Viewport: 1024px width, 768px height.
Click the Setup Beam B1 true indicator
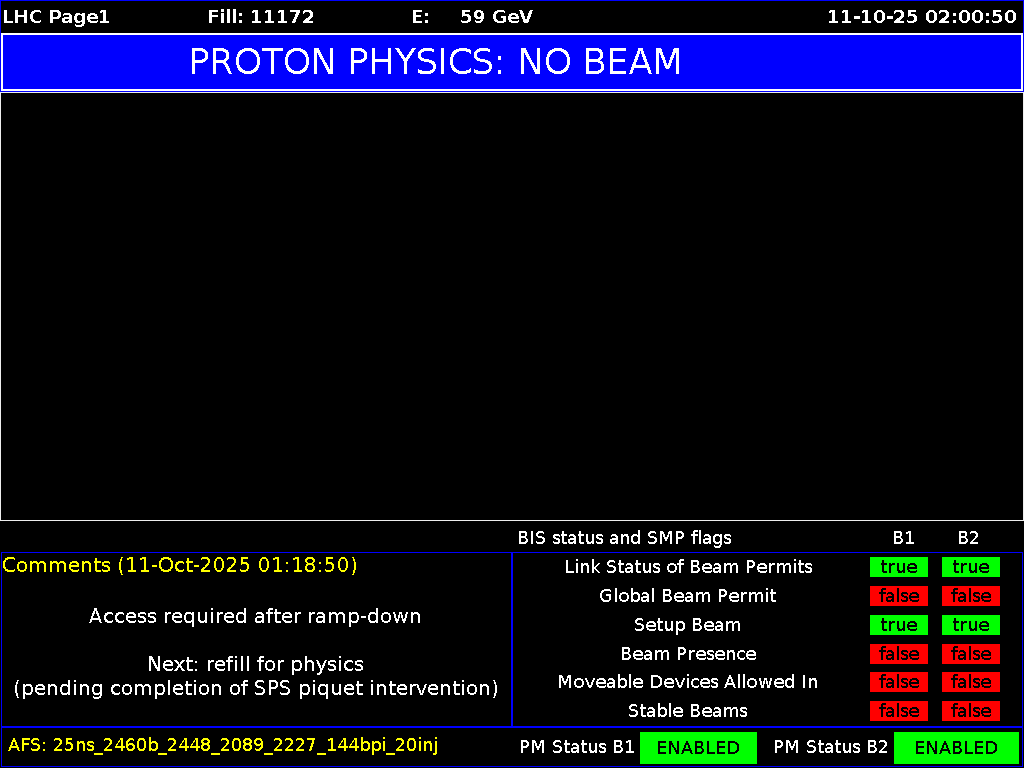[898, 625]
